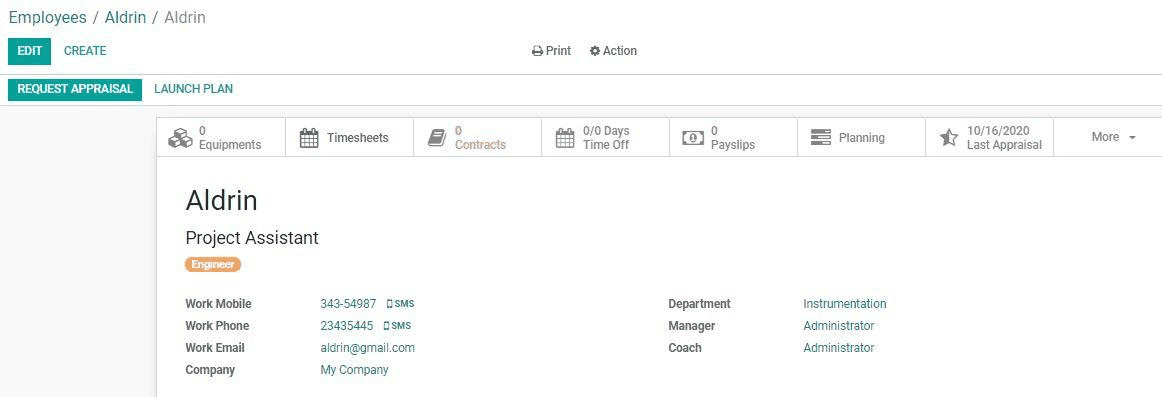Open the Coach Administrator link

click(839, 348)
